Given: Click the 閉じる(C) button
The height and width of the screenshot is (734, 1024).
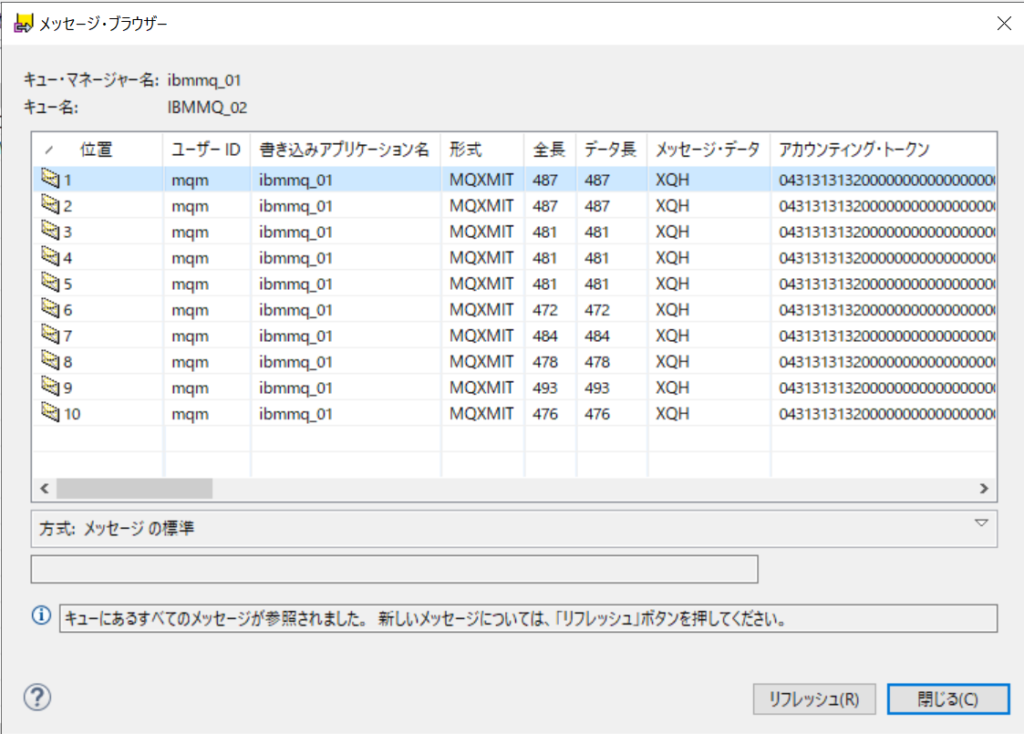Looking at the screenshot, I should click(948, 699).
